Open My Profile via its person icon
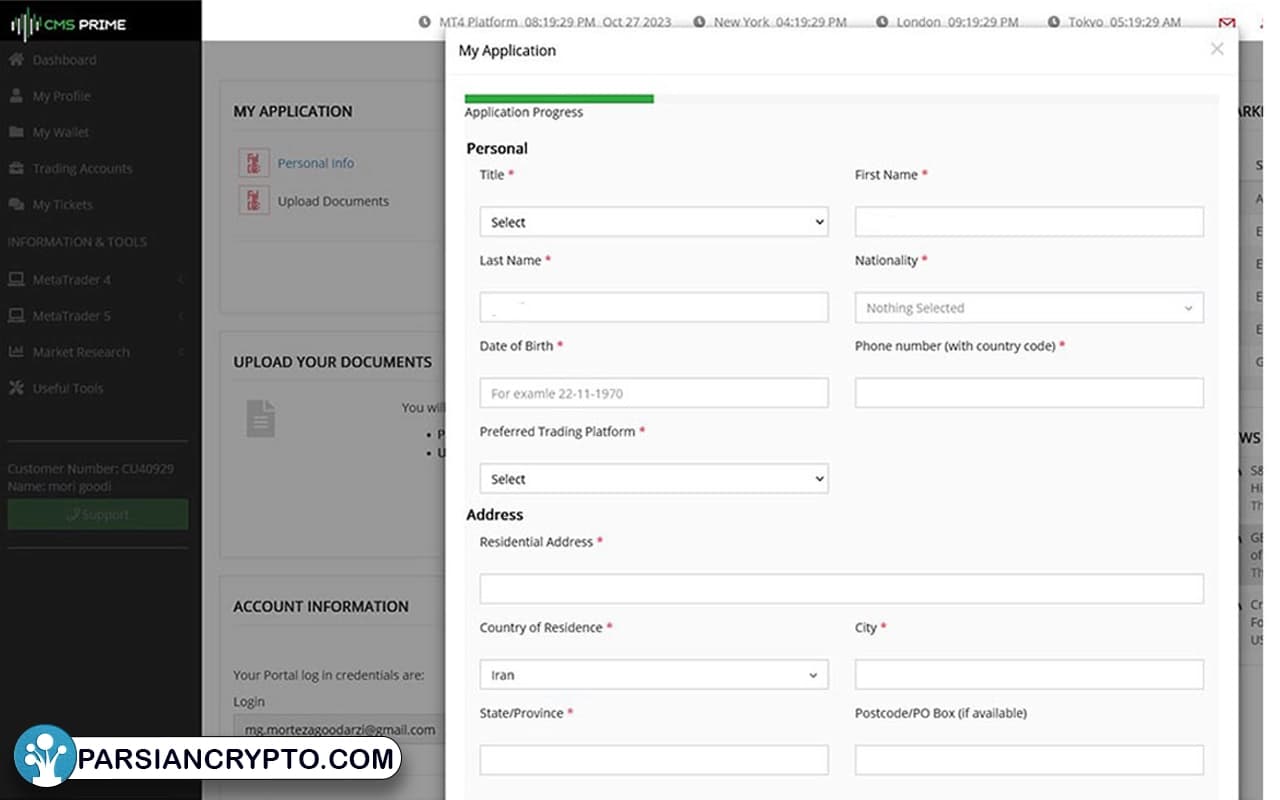 [x=16, y=96]
